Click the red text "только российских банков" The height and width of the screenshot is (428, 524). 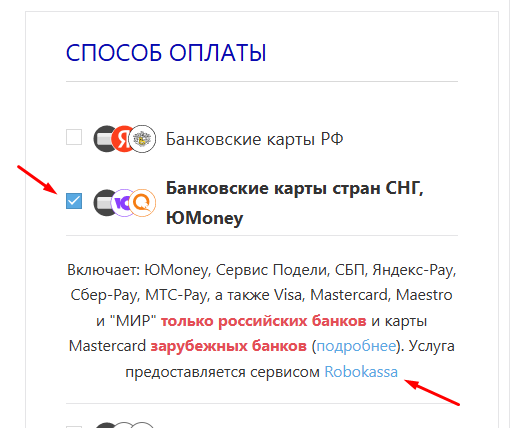[x=264, y=321]
